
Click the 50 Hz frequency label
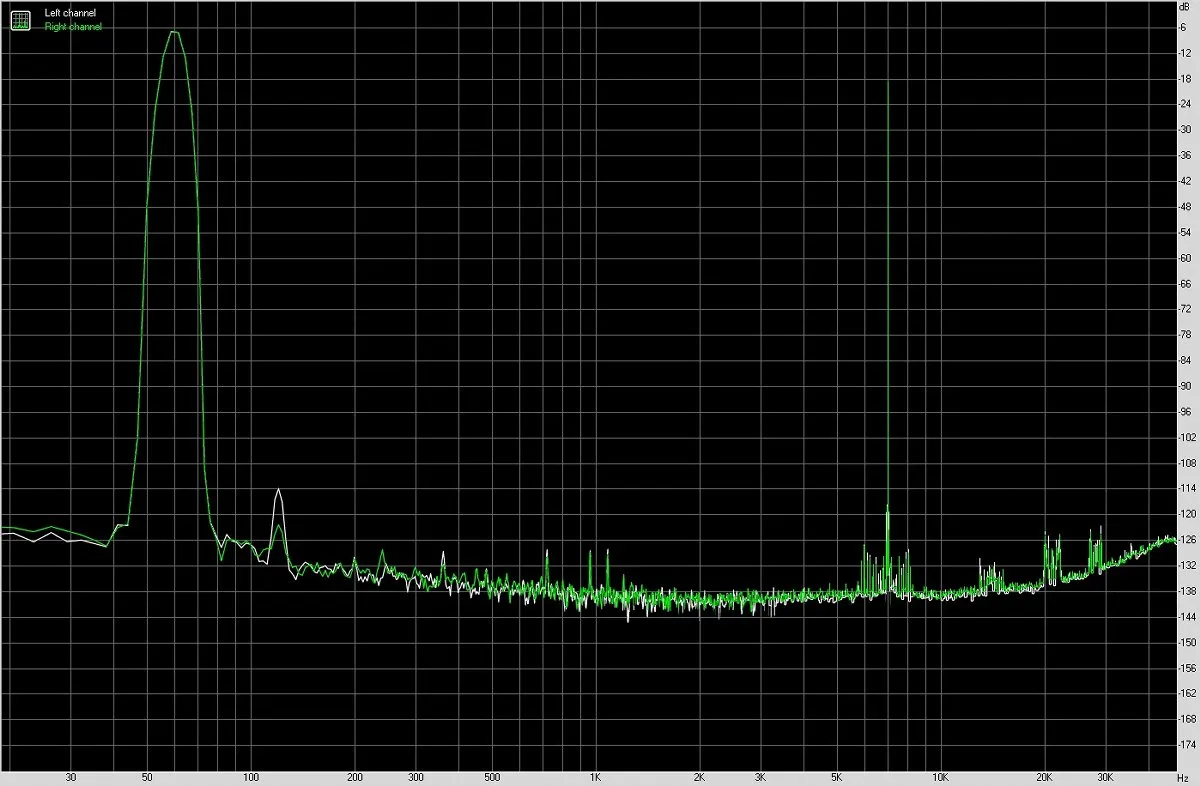pos(147,777)
